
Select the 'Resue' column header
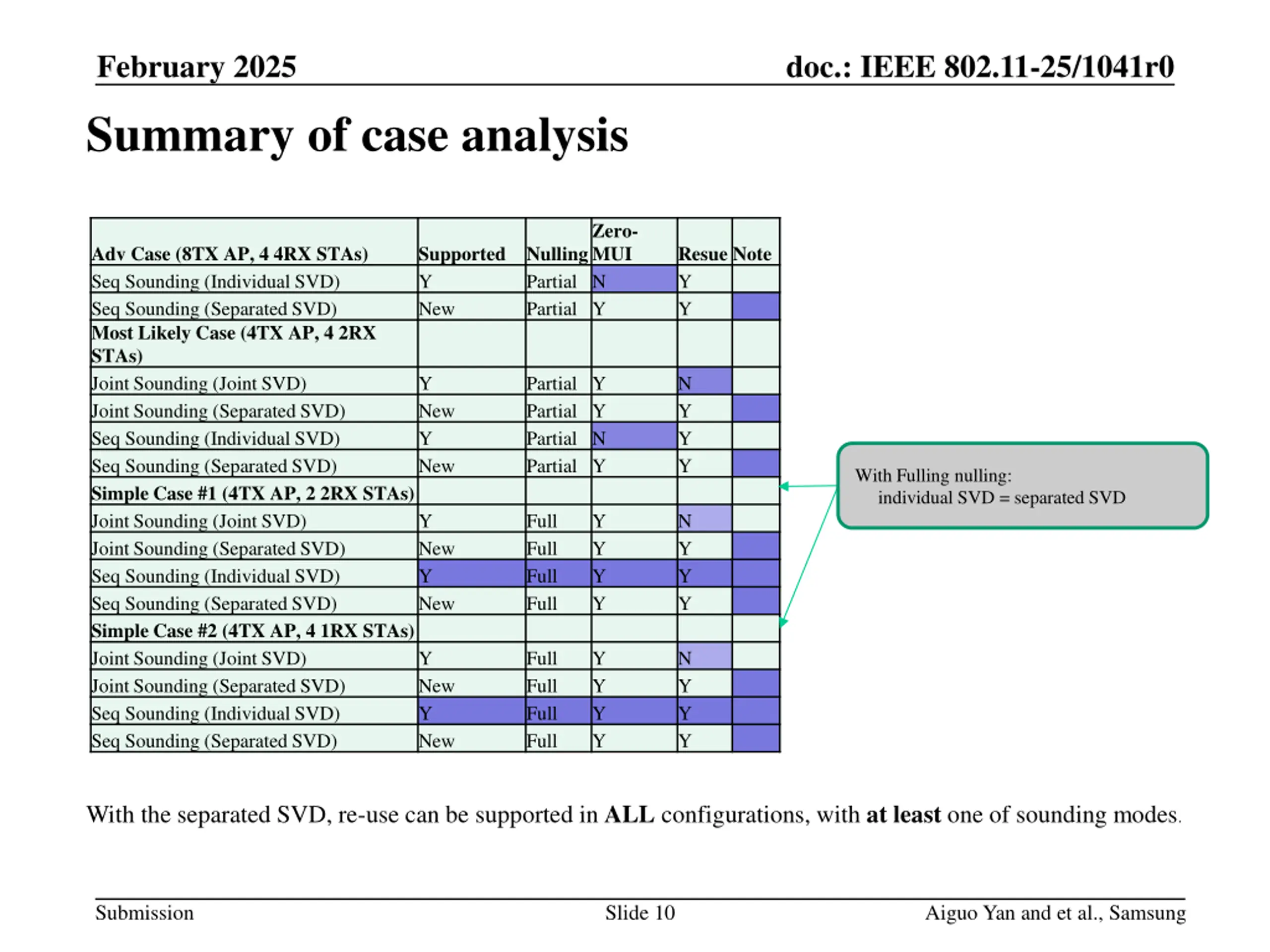pos(704,241)
